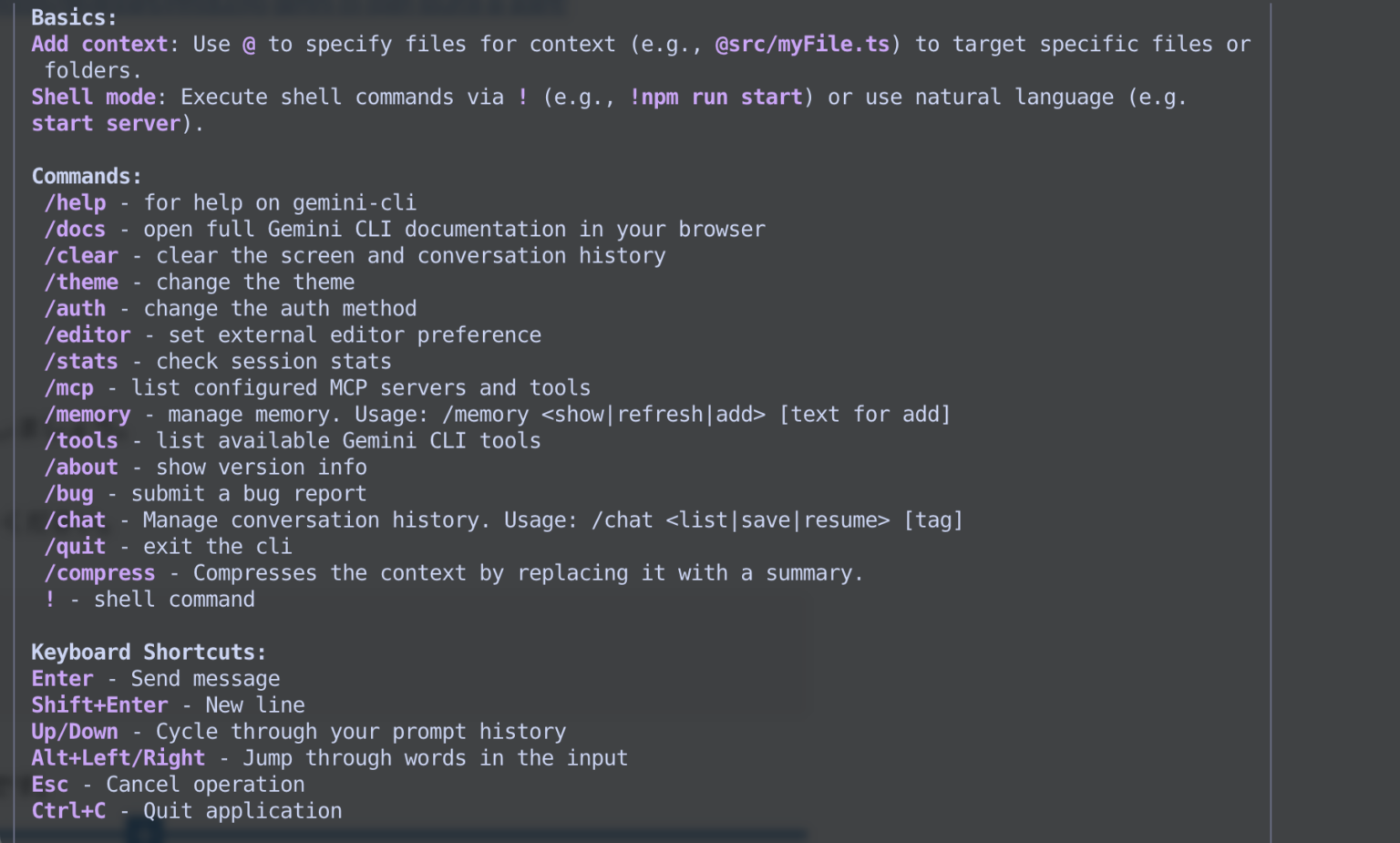1400x843 pixels.
Task: Select the /bug command
Action: coord(68,493)
